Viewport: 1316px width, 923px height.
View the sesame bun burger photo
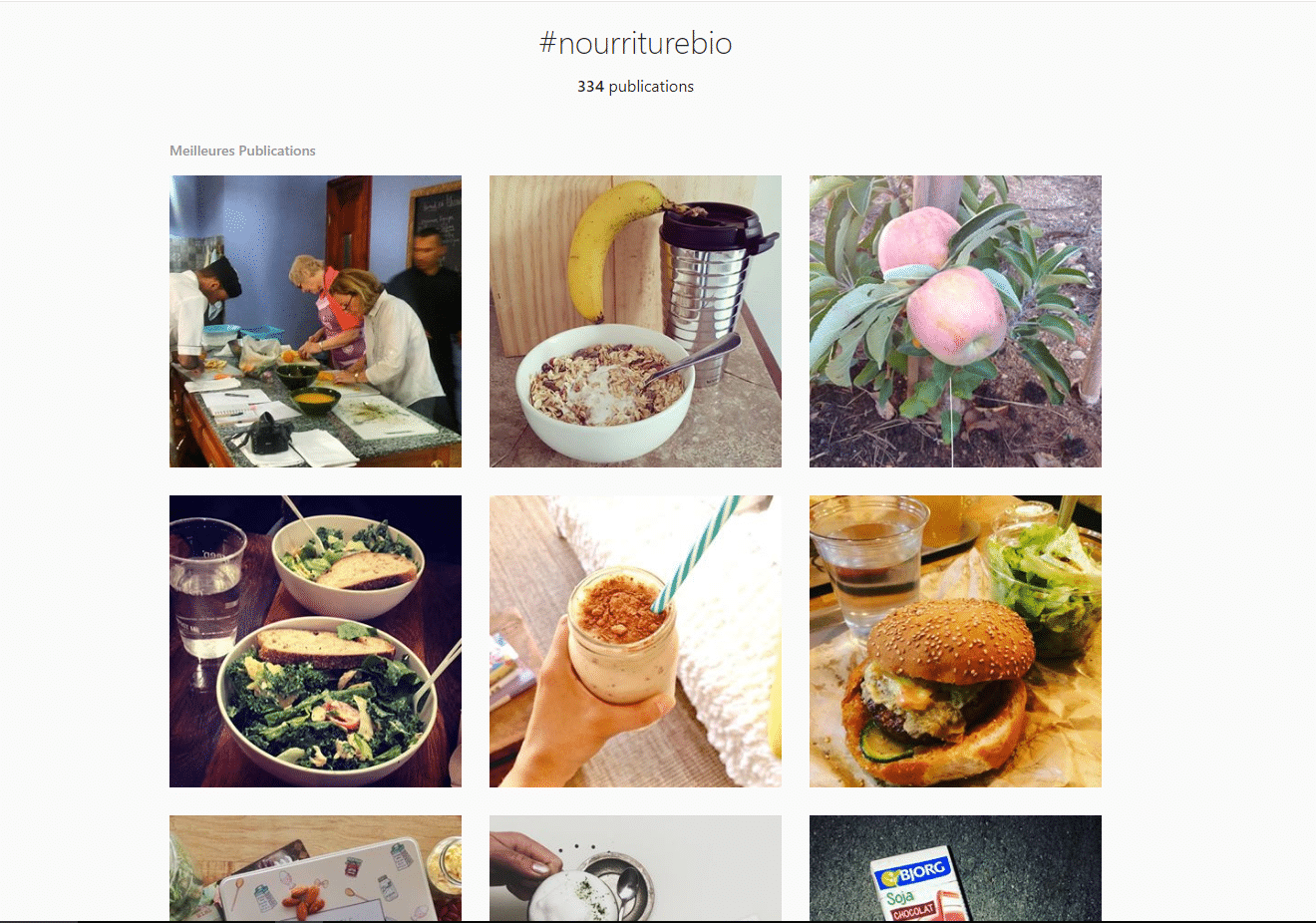[x=955, y=641]
